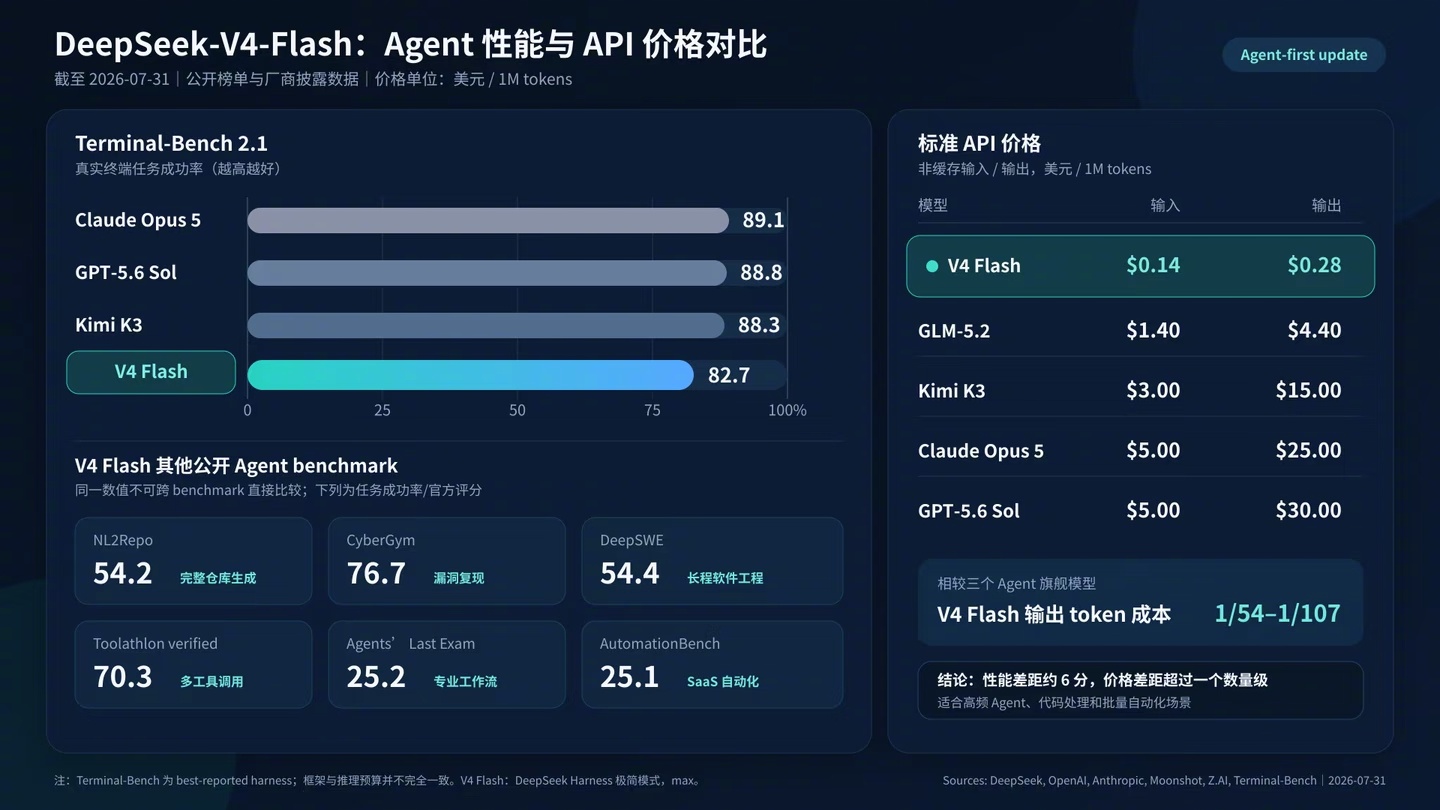
Task: Click the Agent-first update badge
Action: (x=1303, y=55)
